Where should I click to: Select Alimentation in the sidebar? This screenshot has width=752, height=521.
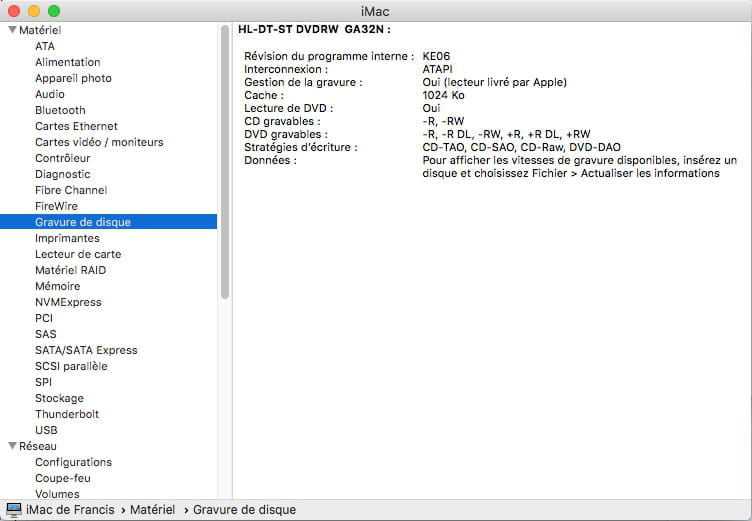[x=68, y=62]
